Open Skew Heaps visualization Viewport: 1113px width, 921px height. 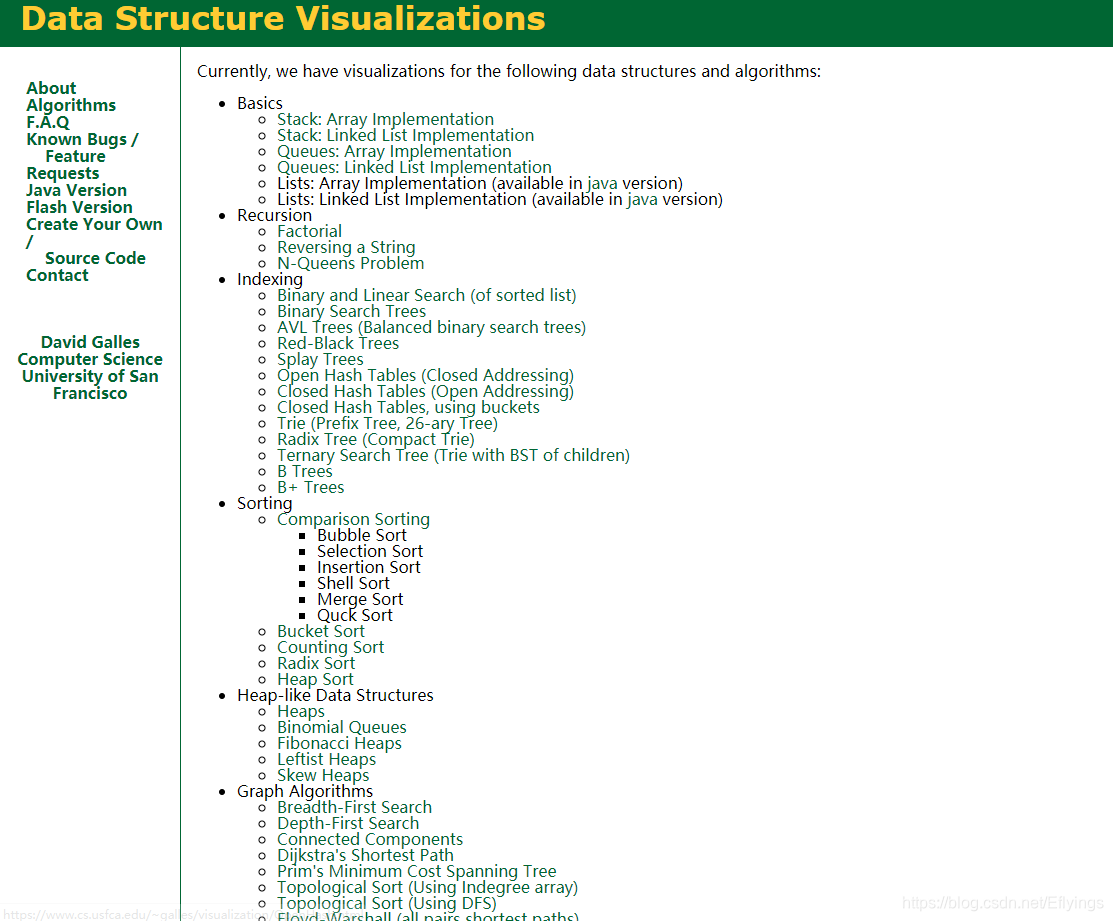[323, 776]
